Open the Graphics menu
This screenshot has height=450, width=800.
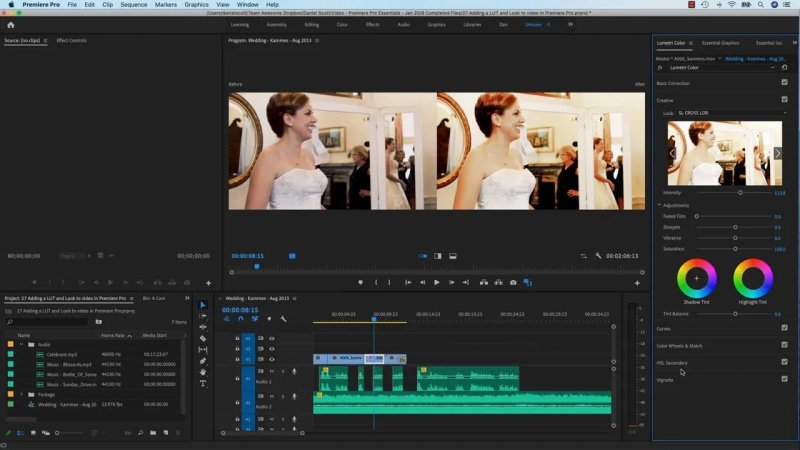[196, 5]
